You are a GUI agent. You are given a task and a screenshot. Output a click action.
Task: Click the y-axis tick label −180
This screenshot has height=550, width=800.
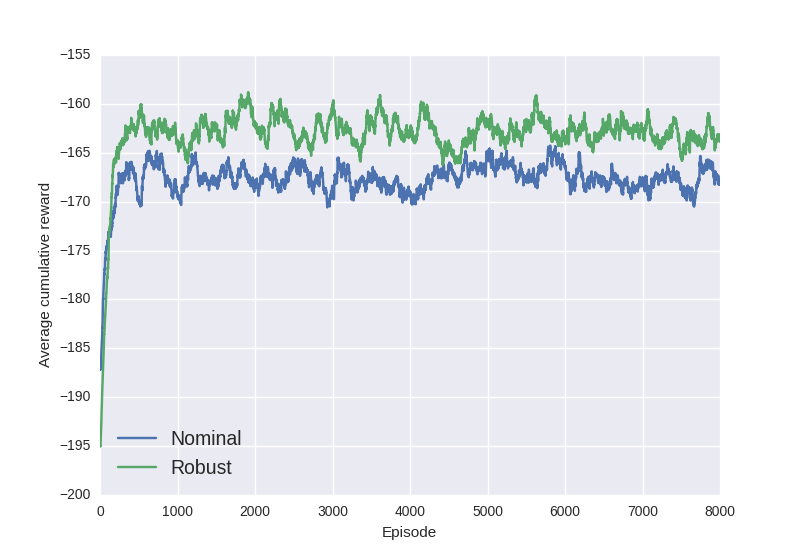76,298
